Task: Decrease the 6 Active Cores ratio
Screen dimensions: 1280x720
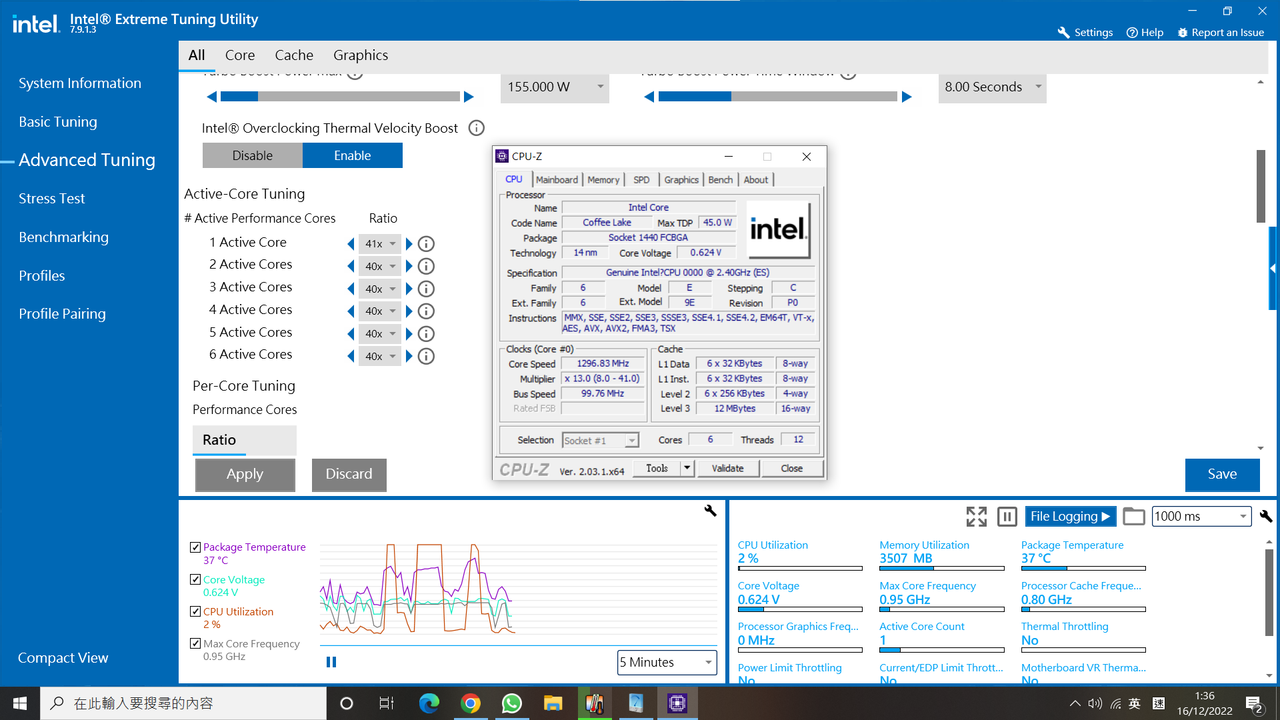Action: click(351, 356)
